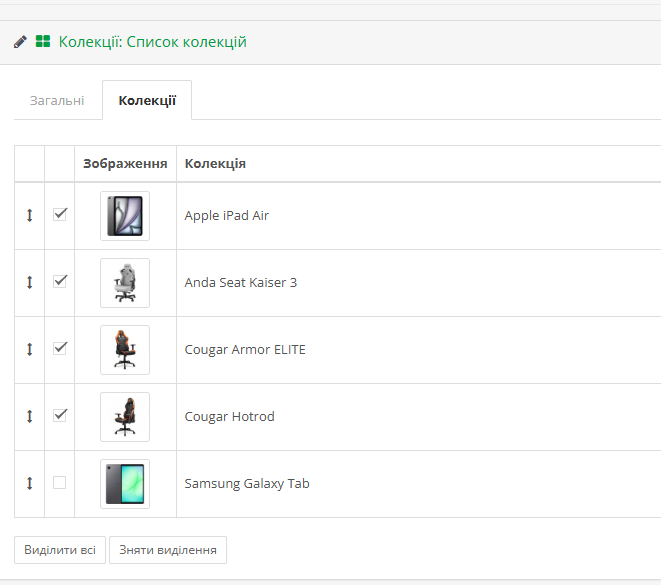Open the Samsung Galaxy Tab thumbnail
The image size is (661, 585).
tap(125, 484)
